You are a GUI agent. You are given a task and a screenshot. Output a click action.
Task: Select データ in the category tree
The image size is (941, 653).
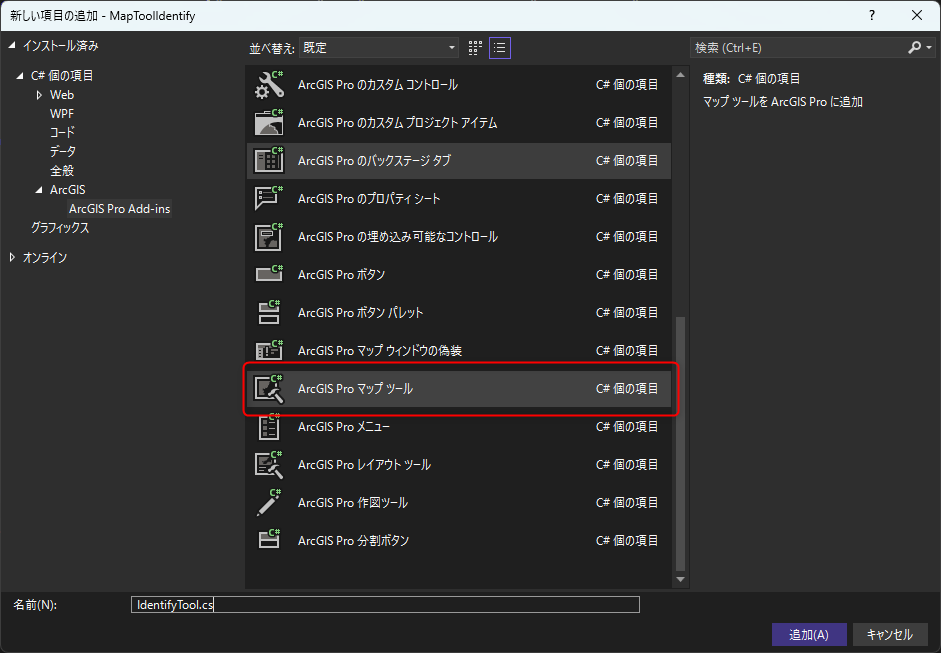62,151
